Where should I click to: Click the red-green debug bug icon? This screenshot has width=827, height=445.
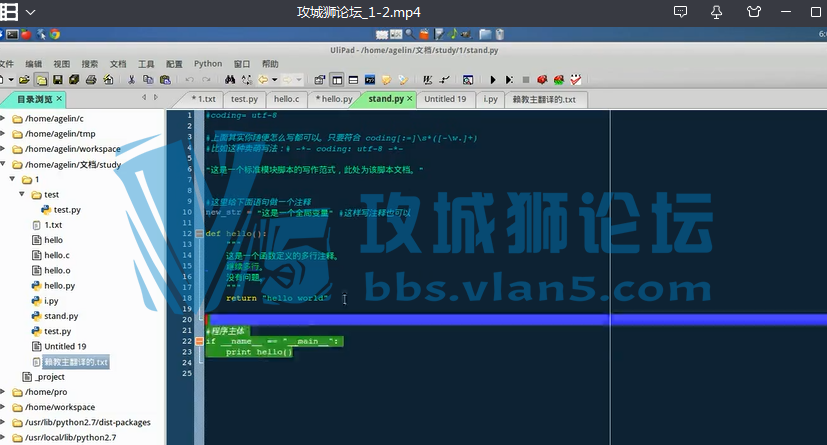point(559,80)
